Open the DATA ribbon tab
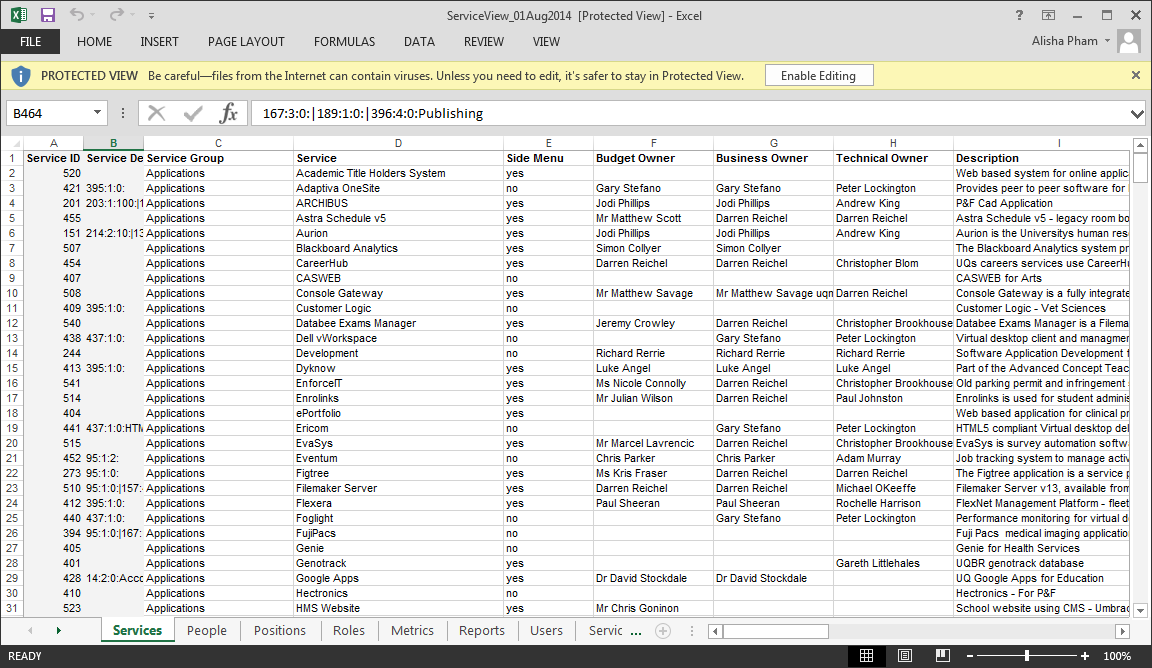The image size is (1152, 668). 420,42
